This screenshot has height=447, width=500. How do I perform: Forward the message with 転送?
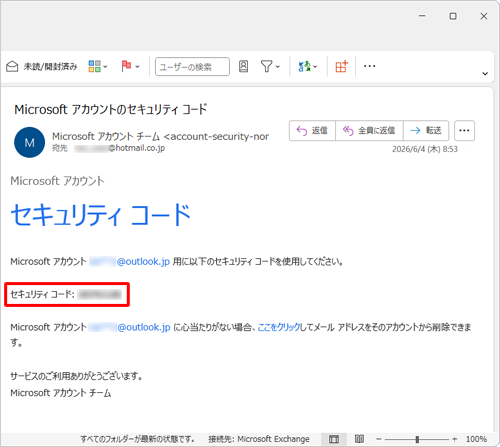click(426, 131)
